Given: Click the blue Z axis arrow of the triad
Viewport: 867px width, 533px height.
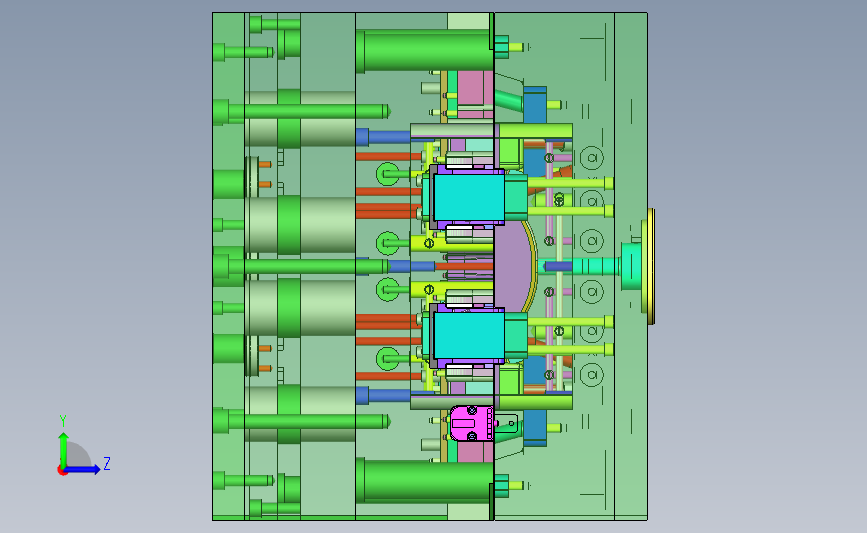Looking at the screenshot, I should pyautogui.click(x=82, y=470).
